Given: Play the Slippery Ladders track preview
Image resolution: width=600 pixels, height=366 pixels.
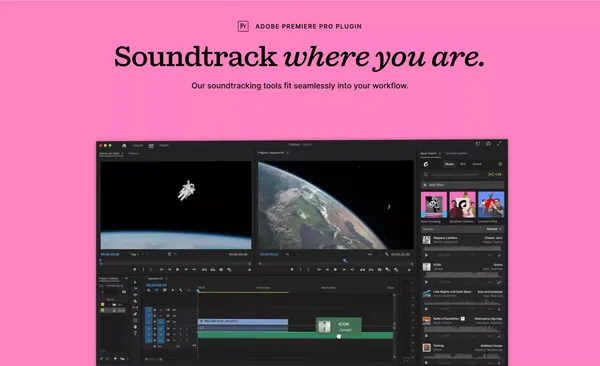Looking at the screenshot, I should [x=426, y=255].
